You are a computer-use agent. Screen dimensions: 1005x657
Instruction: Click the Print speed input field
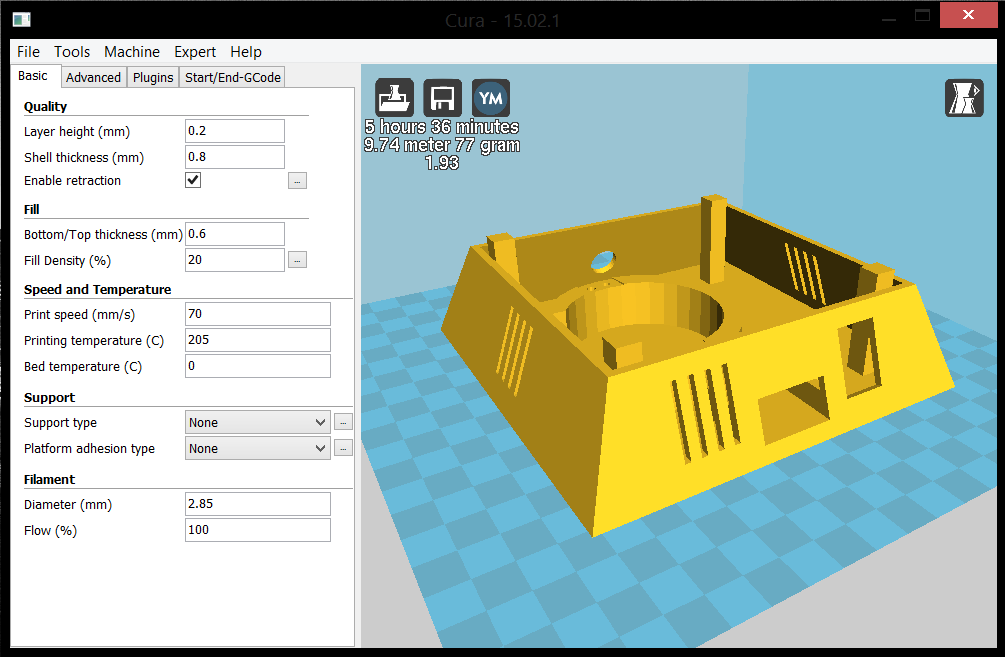tap(258, 314)
